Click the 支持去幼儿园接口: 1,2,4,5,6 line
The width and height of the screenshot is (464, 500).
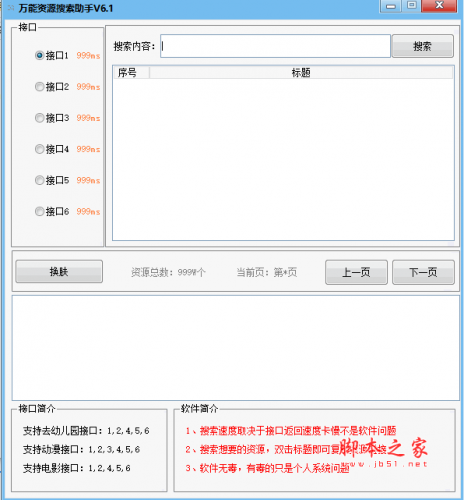(86, 431)
